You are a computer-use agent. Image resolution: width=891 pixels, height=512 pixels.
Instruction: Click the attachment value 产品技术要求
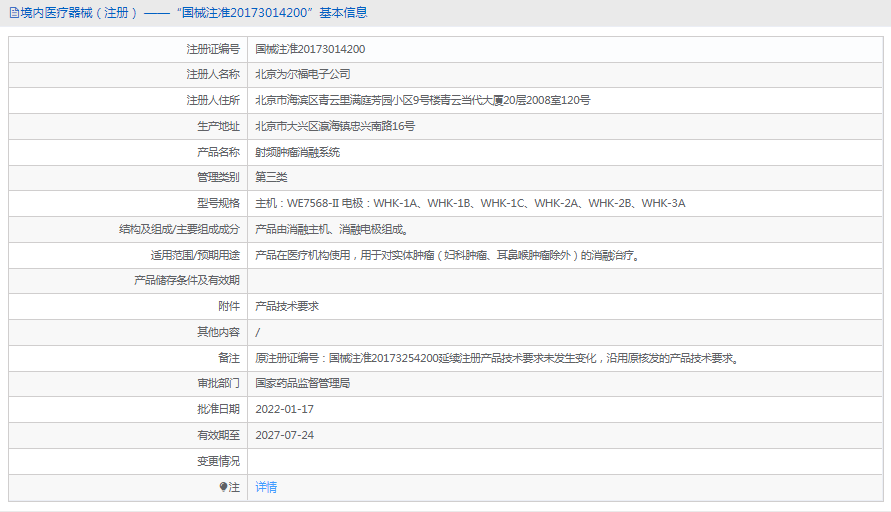pos(287,306)
